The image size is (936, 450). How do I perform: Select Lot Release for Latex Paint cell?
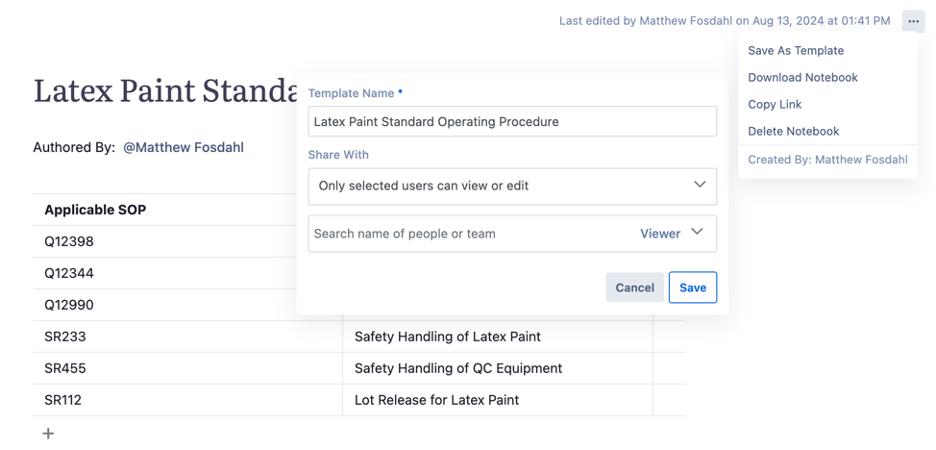click(x=437, y=400)
